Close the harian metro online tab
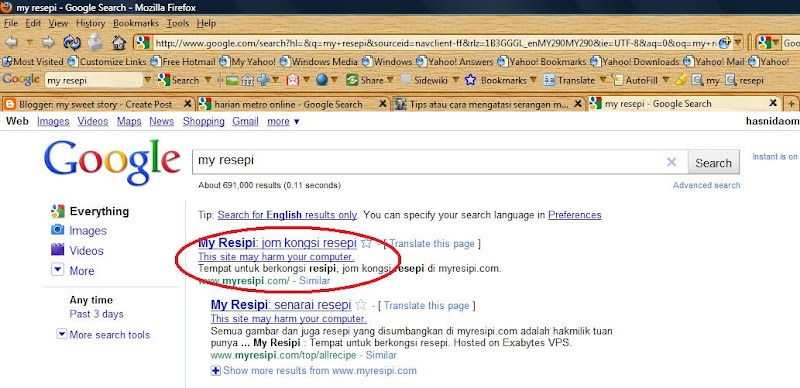The image size is (800, 388). click(x=382, y=104)
